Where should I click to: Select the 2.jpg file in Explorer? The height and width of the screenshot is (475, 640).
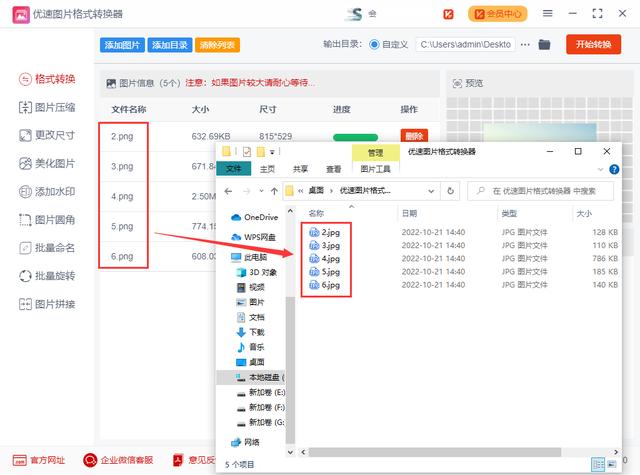[x=324, y=233]
